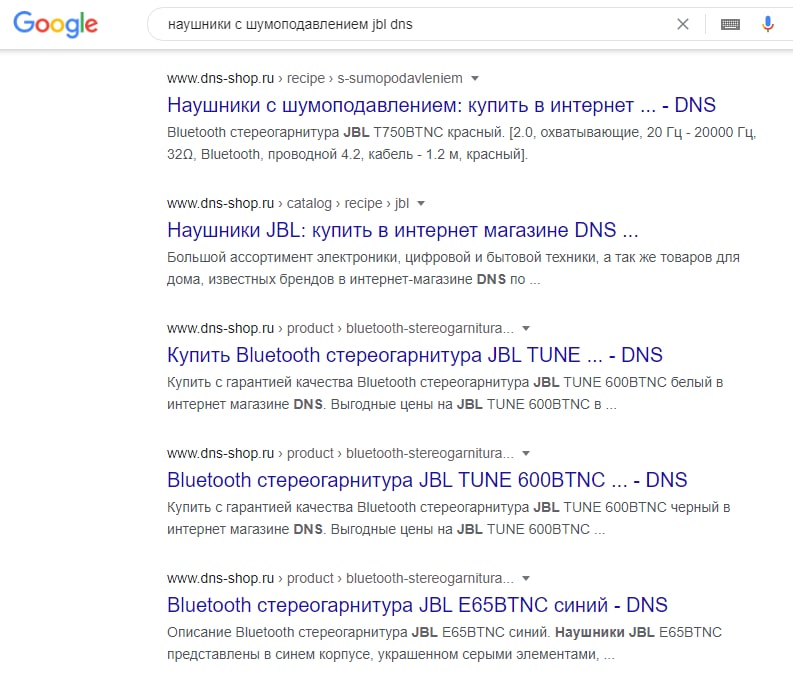Open 'Bluetooth стереогарнитура JBL TUNE 600BTNC' result

[427, 480]
